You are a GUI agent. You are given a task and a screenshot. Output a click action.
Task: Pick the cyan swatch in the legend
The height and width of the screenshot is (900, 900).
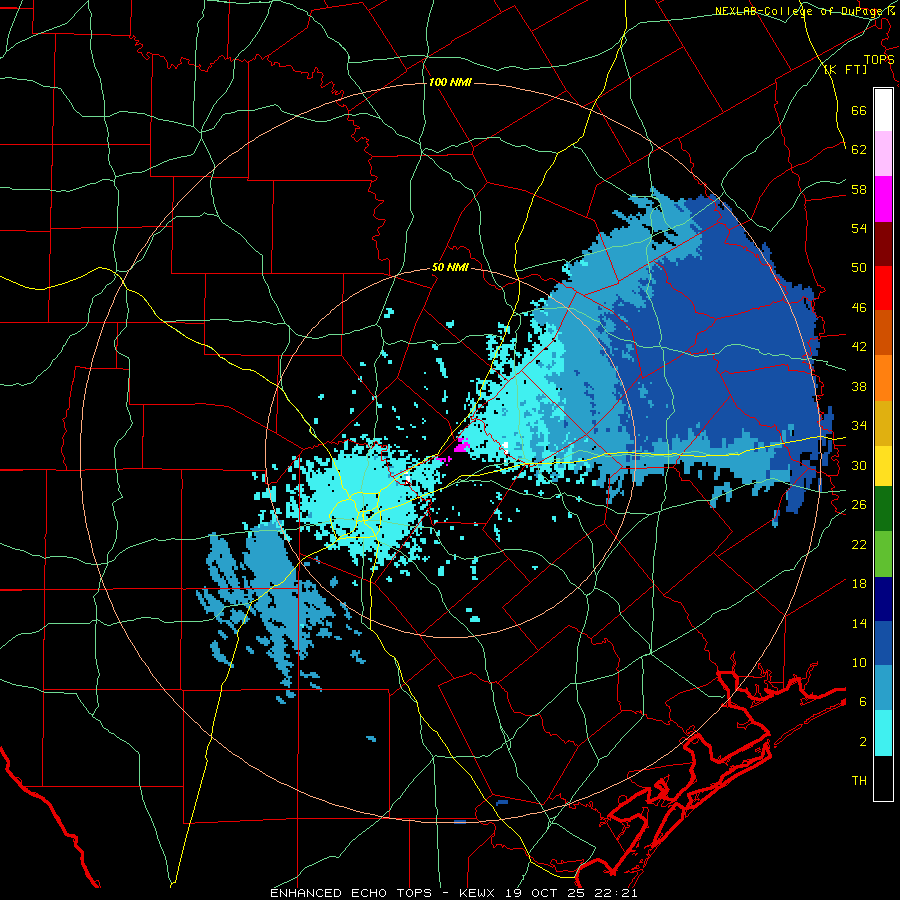(x=883, y=733)
